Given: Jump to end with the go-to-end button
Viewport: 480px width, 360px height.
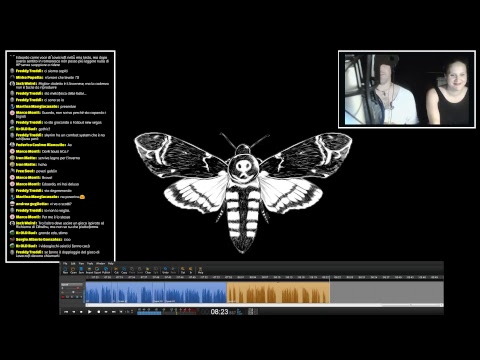Looking at the screenshot, I should [x=114, y=312].
